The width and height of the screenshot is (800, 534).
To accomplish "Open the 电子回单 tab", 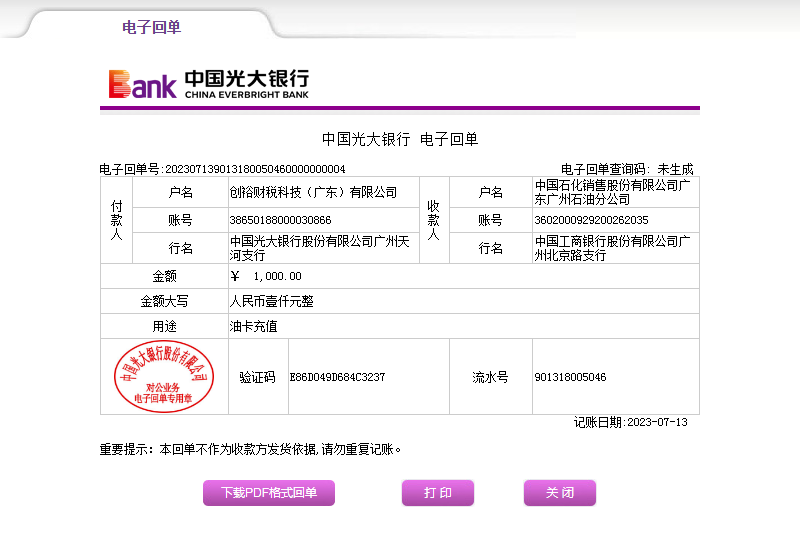I will (151, 27).
